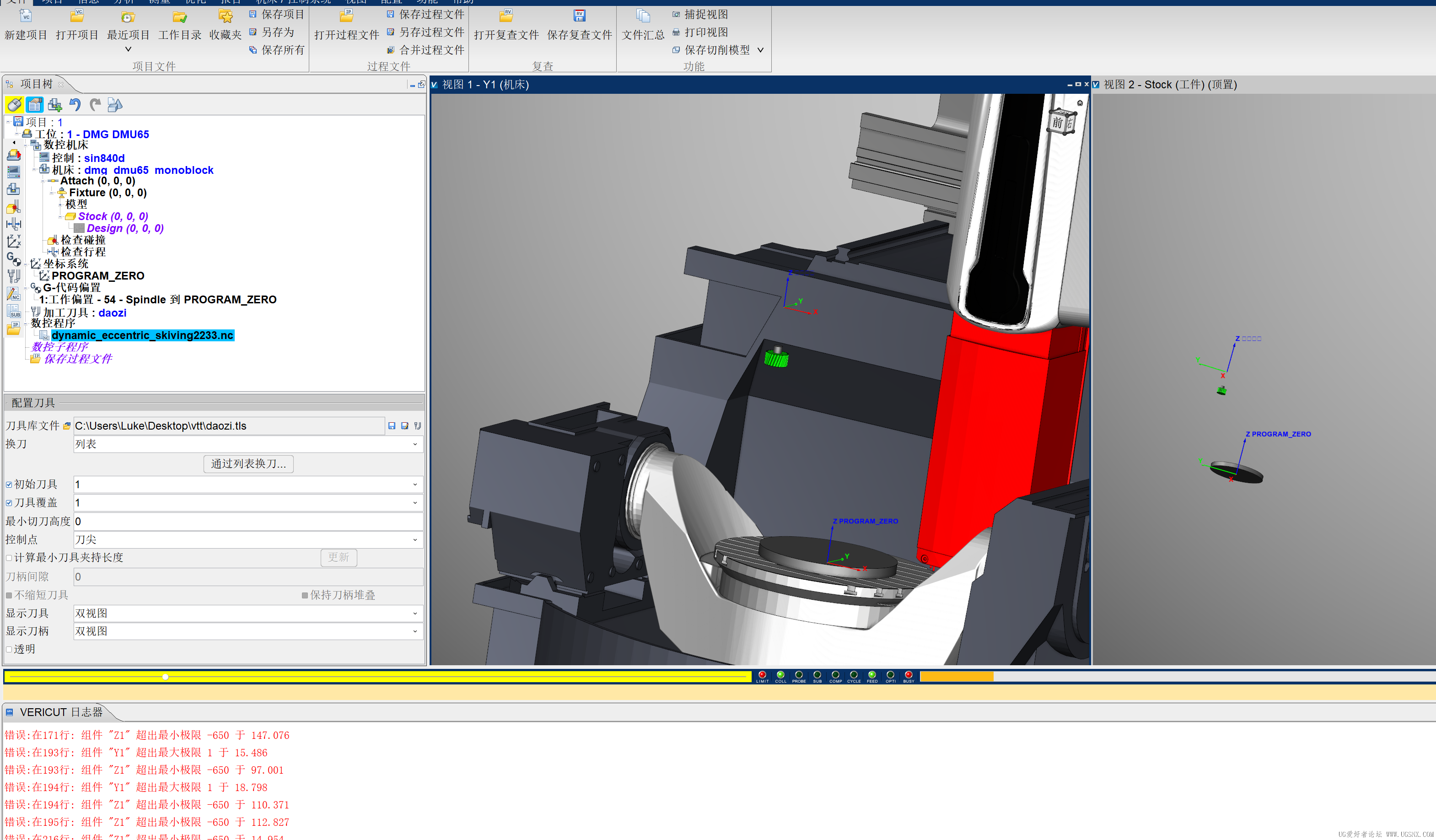Click the coordinate systems XYZ sidebar icon
The image size is (1436, 840).
pyautogui.click(x=14, y=242)
